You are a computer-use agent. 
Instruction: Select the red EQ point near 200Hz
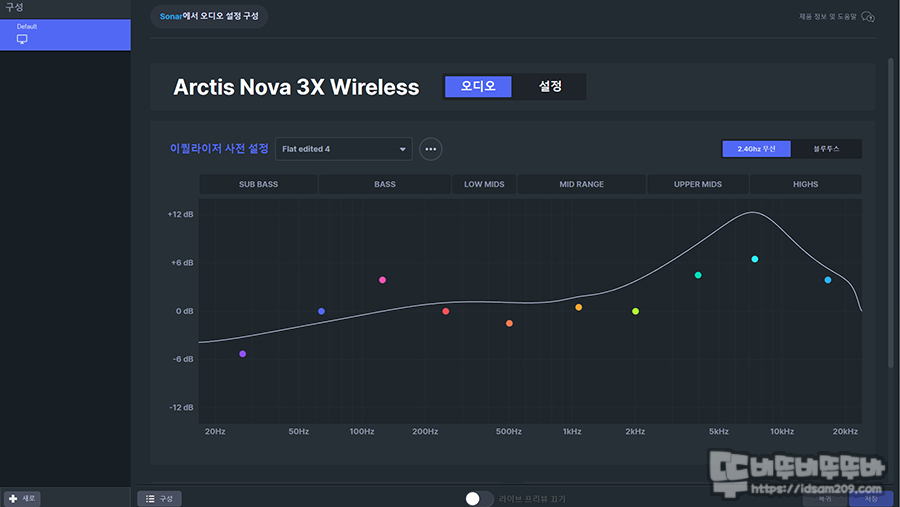pyautogui.click(x=446, y=311)
